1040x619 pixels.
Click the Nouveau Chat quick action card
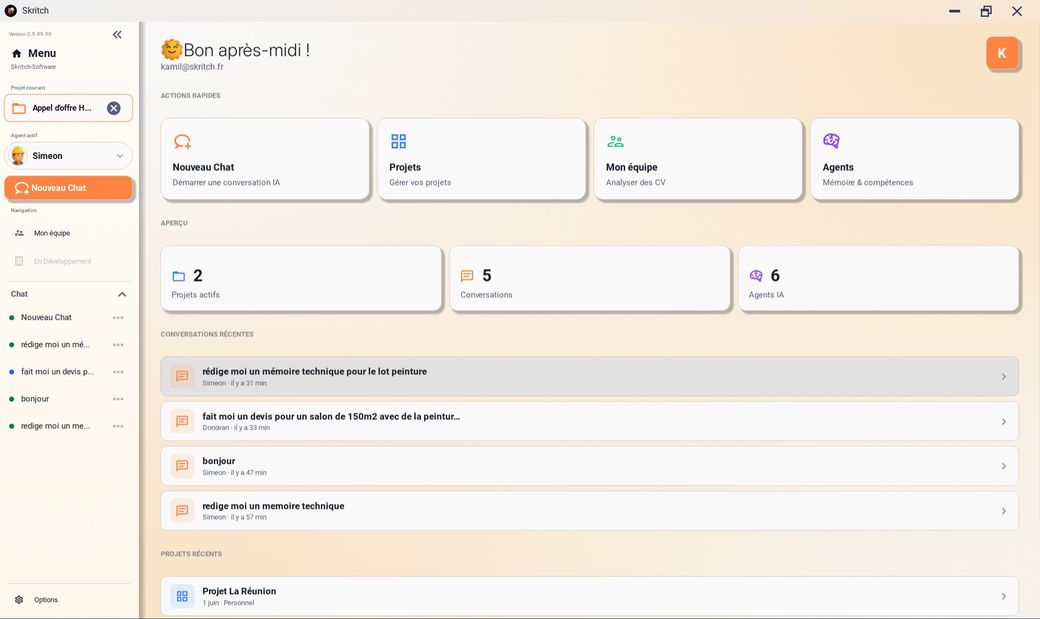pyautogui.click(x=265, y=159)
